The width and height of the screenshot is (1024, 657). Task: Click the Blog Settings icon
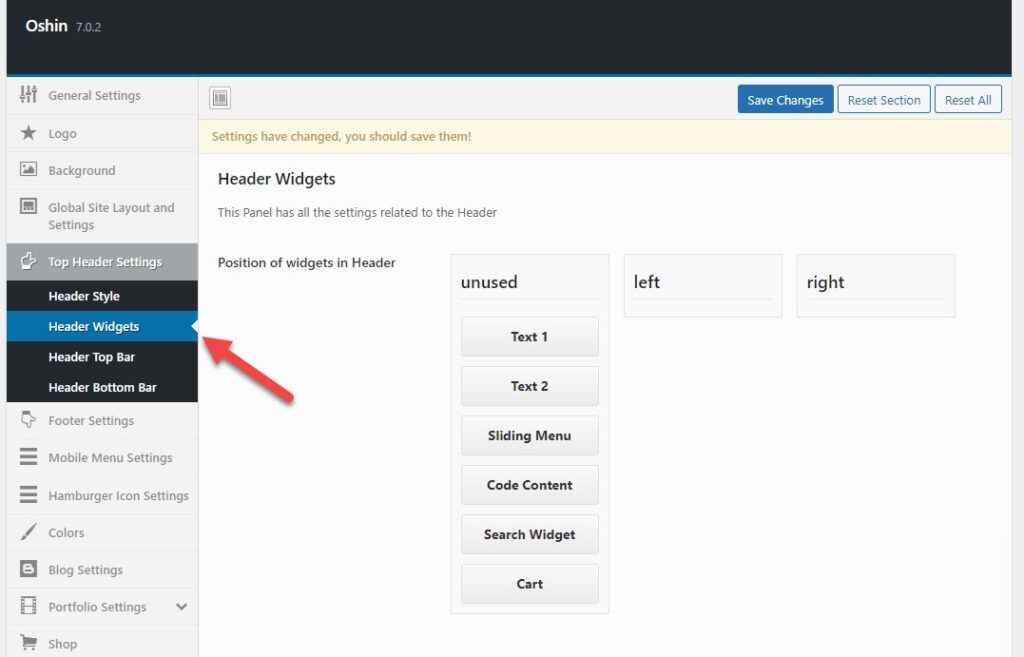[28, 569]
